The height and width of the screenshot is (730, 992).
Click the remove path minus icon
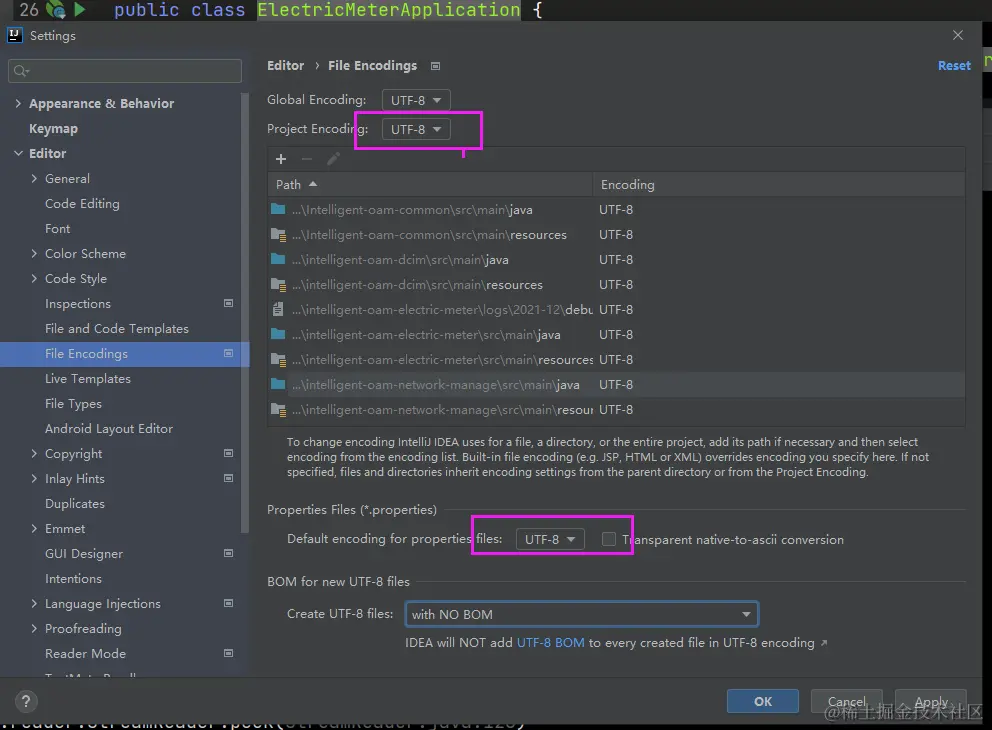coord(307,159)
